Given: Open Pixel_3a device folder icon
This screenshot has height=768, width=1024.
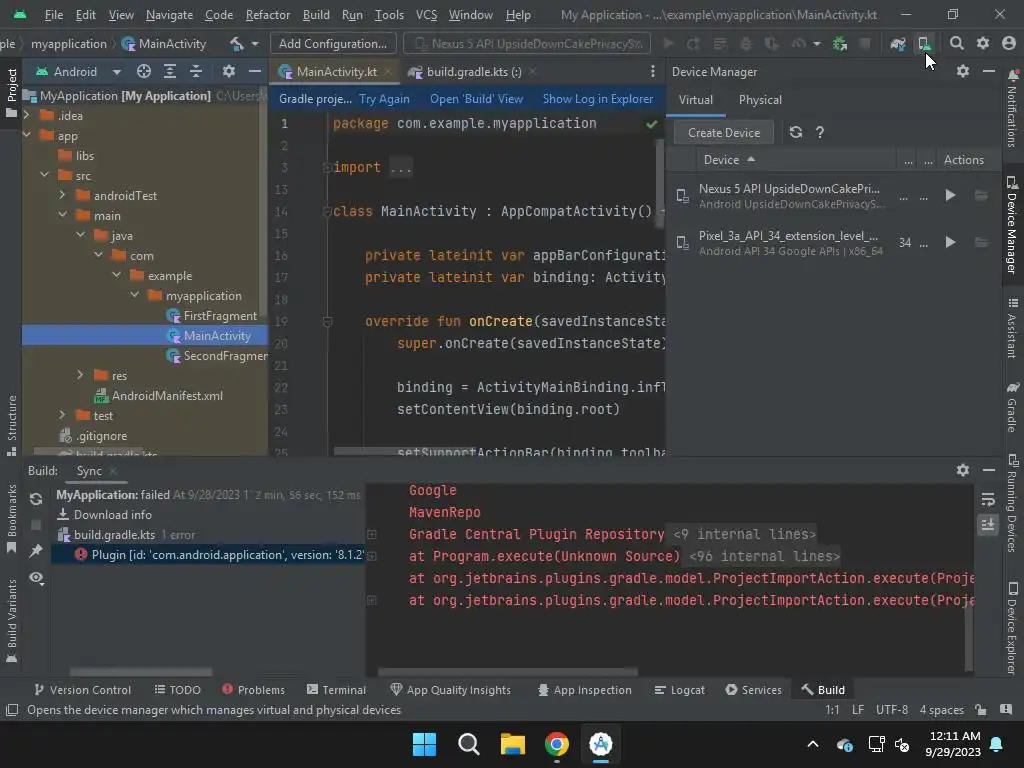Looking at the screenshot, I should tap(981, 242).
